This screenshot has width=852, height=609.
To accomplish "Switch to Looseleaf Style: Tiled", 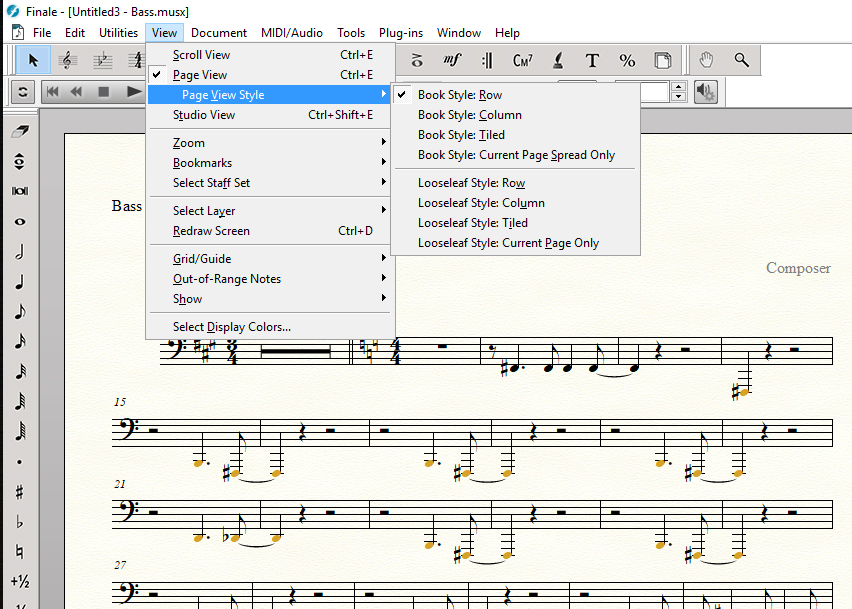I will coord(472,223).
